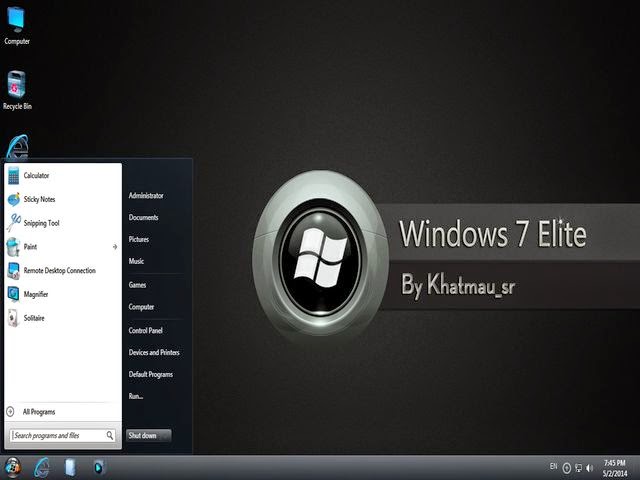Open Default Programs

click(151, 374)
